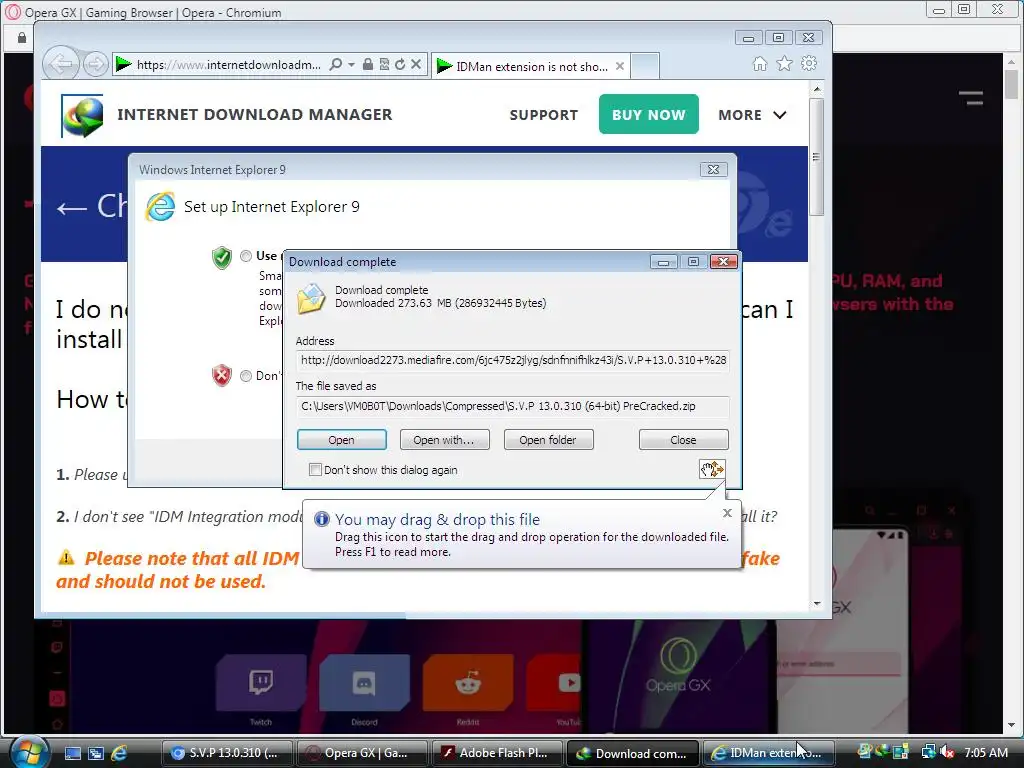Close the Windows Internet Explorer 9 setup dialog

[713, 169]
